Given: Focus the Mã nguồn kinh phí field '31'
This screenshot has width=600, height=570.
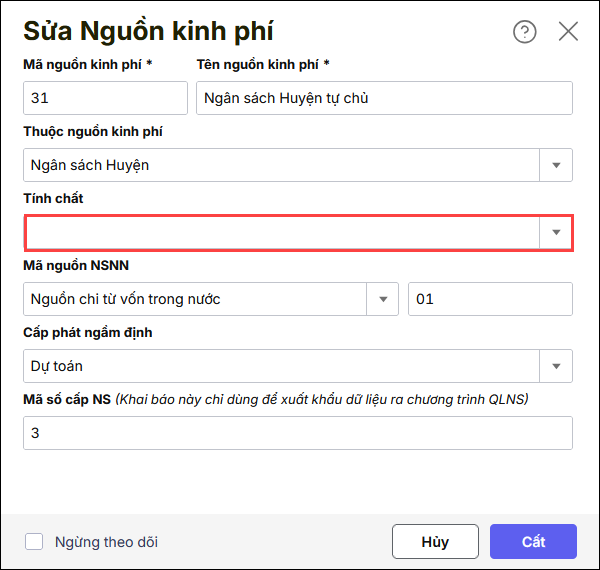Looking at the screenshot, I should [105, 98].
